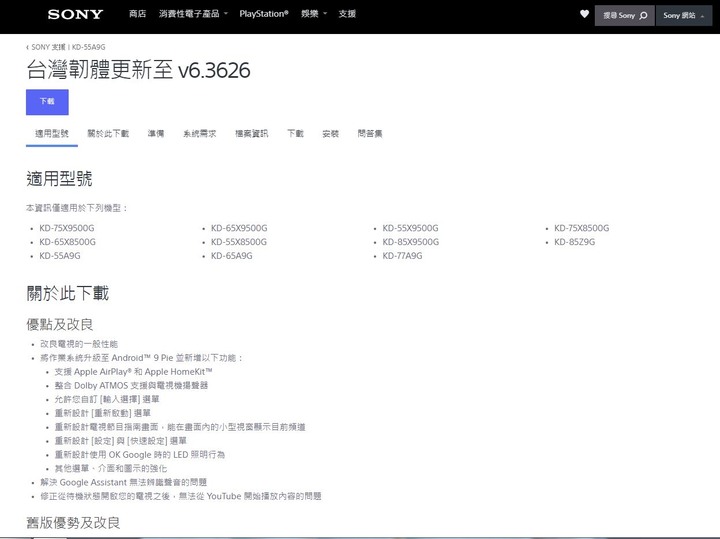720x539 pixels.
Task: Expand the 消費性電子產品 menu
Action: coord(193,14)
